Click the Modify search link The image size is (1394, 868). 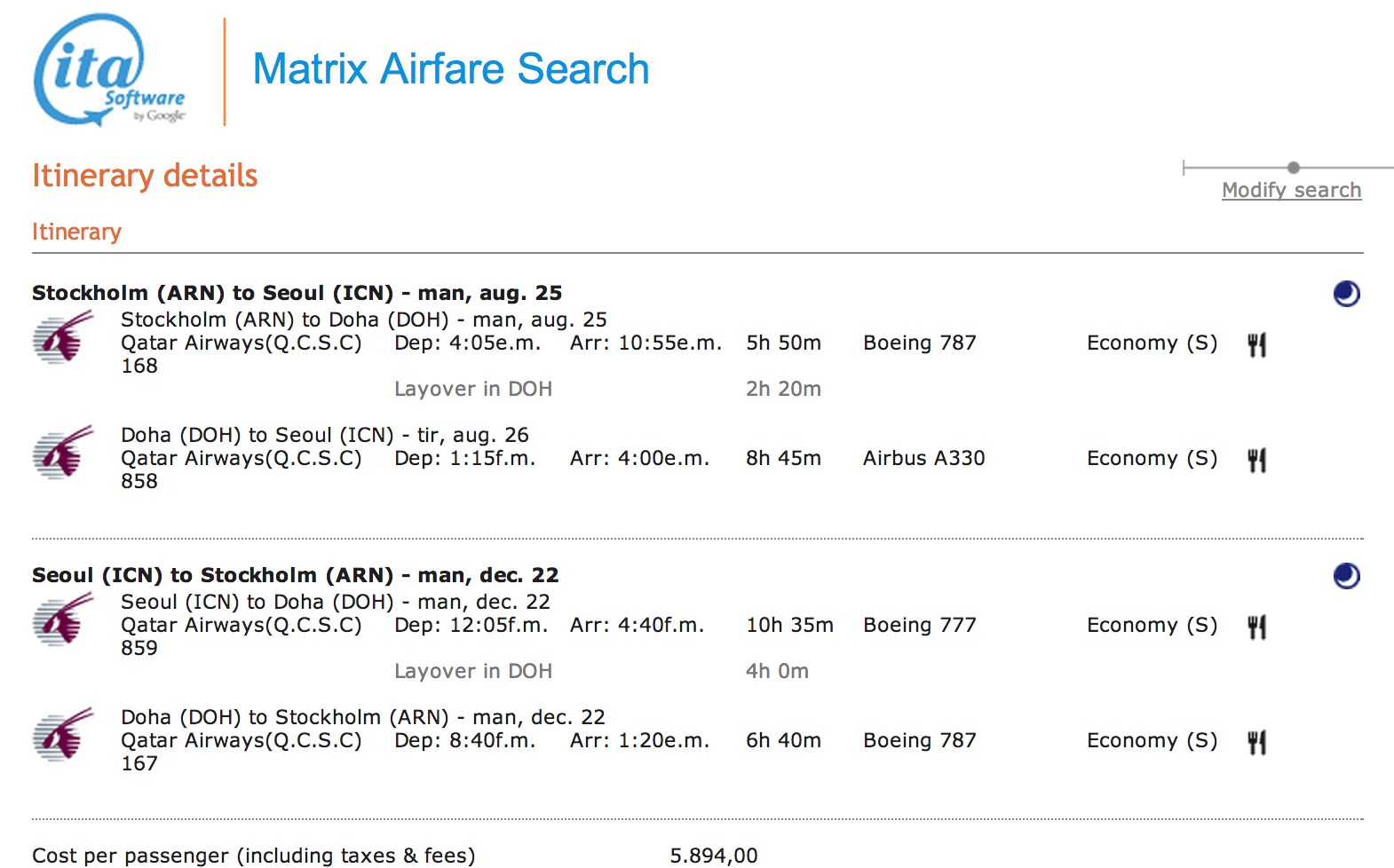pyautogui.click(x=1290, y=190)
